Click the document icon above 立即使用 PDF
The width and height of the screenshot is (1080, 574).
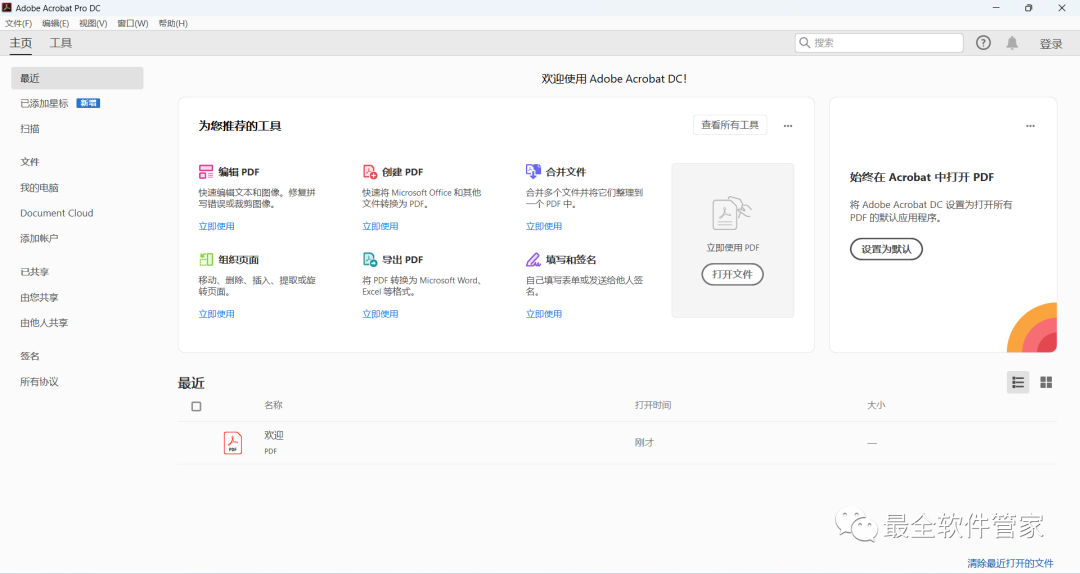731,214
